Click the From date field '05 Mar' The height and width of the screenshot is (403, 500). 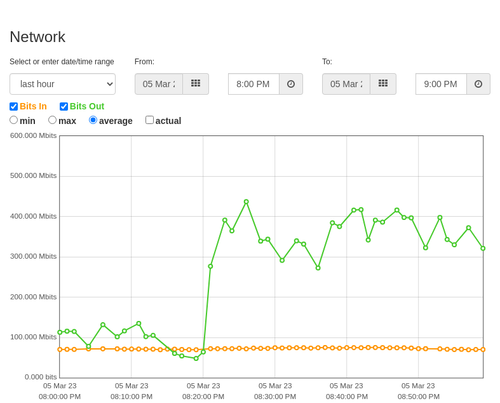coord(159,84)
